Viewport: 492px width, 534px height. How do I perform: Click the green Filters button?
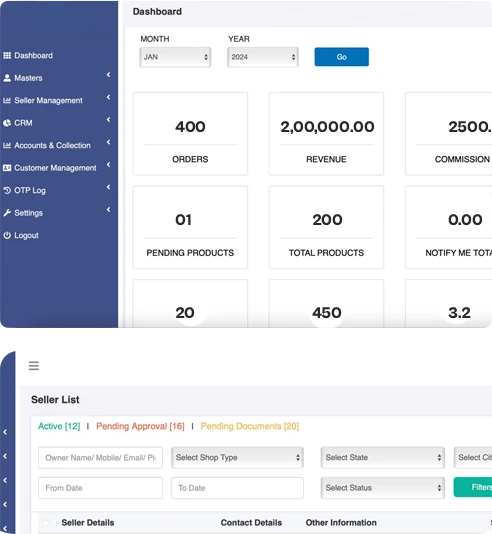(x=473, y=487)
